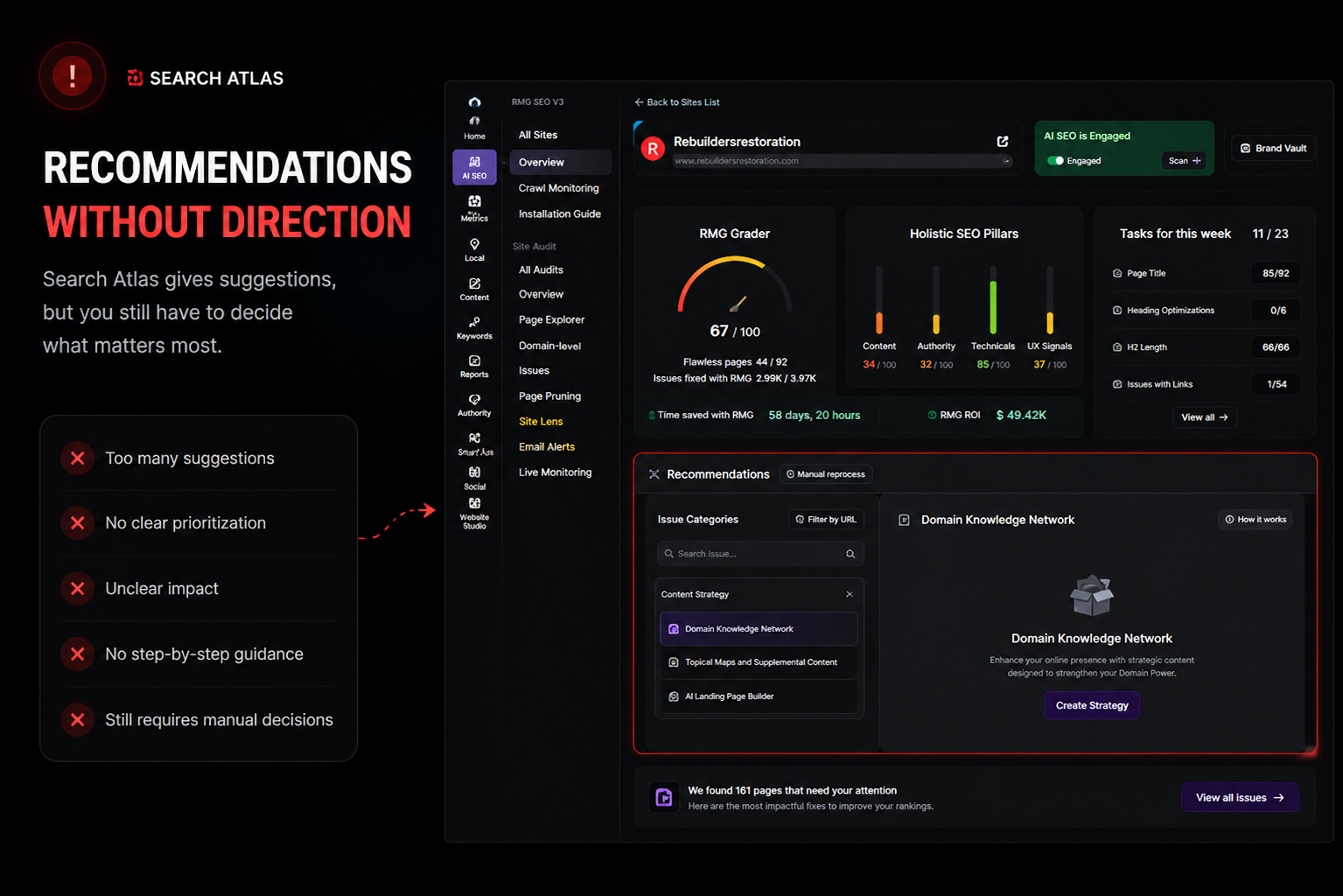
Task: Click the Manual reprocess button
Action: 825,474
